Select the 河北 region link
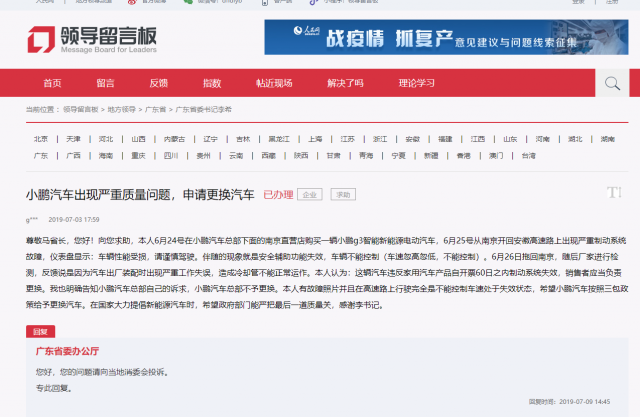 pos(106,139)
